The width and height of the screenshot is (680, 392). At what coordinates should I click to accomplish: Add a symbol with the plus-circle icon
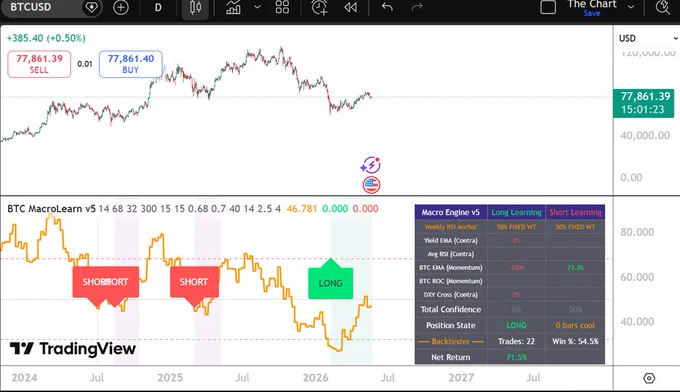(x=121, y=7)
